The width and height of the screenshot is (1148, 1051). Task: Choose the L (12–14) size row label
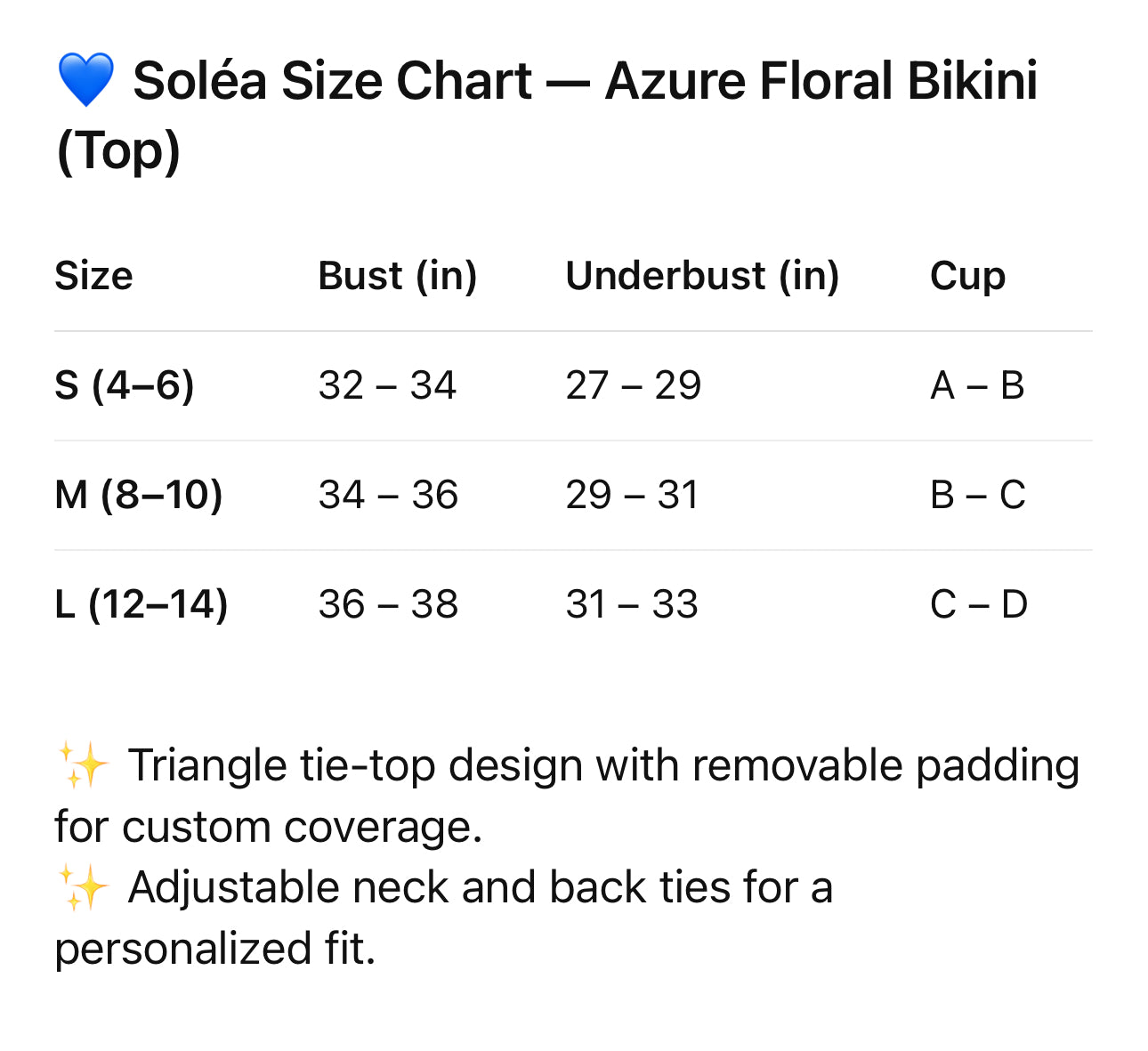[x=141, y=604]
